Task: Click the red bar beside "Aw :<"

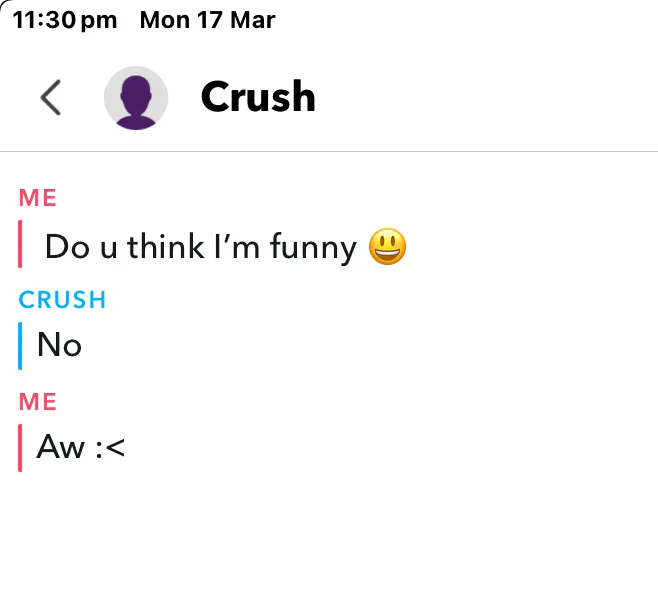Action: [x=20, y=447]
